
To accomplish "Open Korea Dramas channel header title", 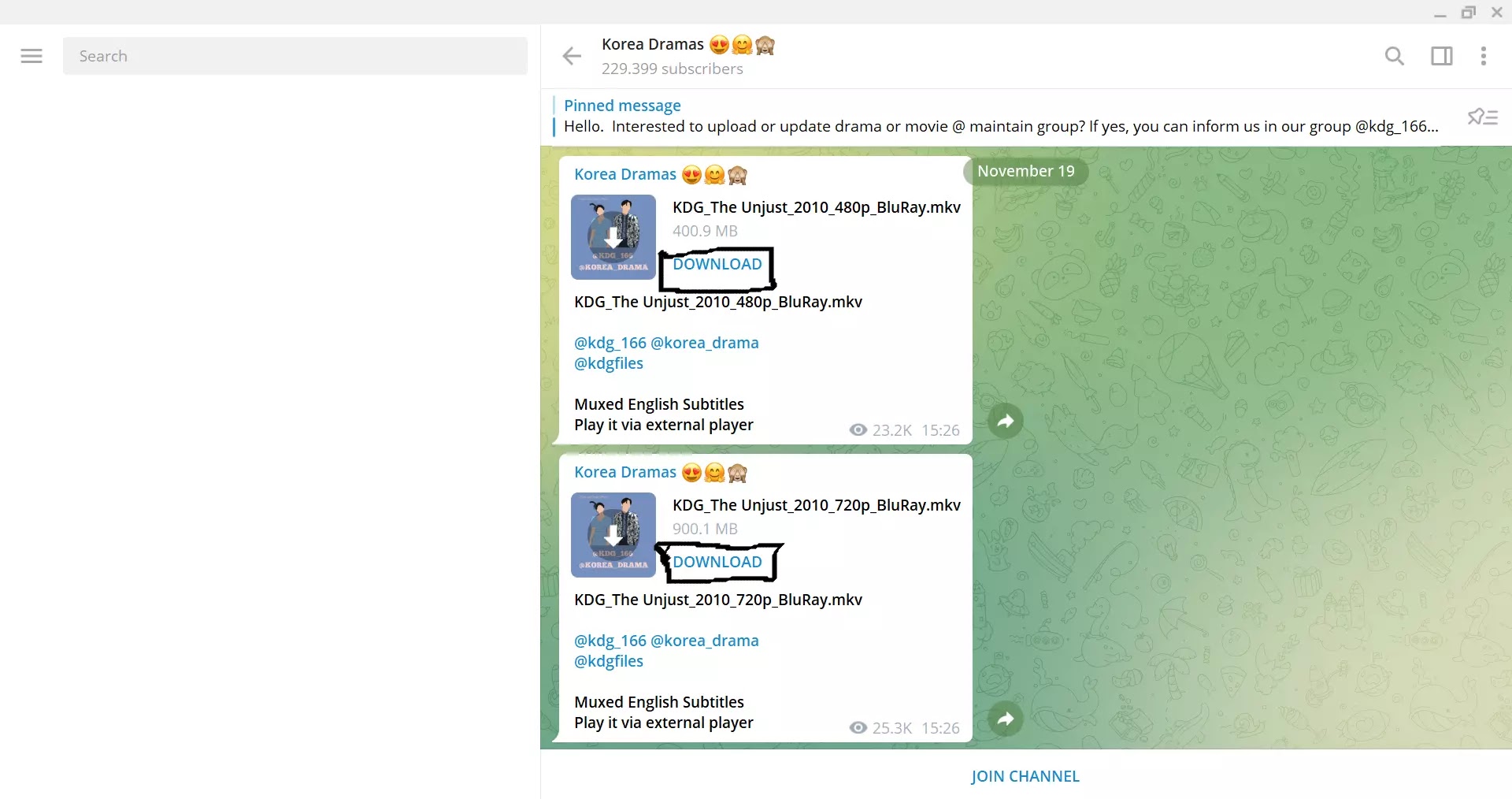I will [688, 44].
